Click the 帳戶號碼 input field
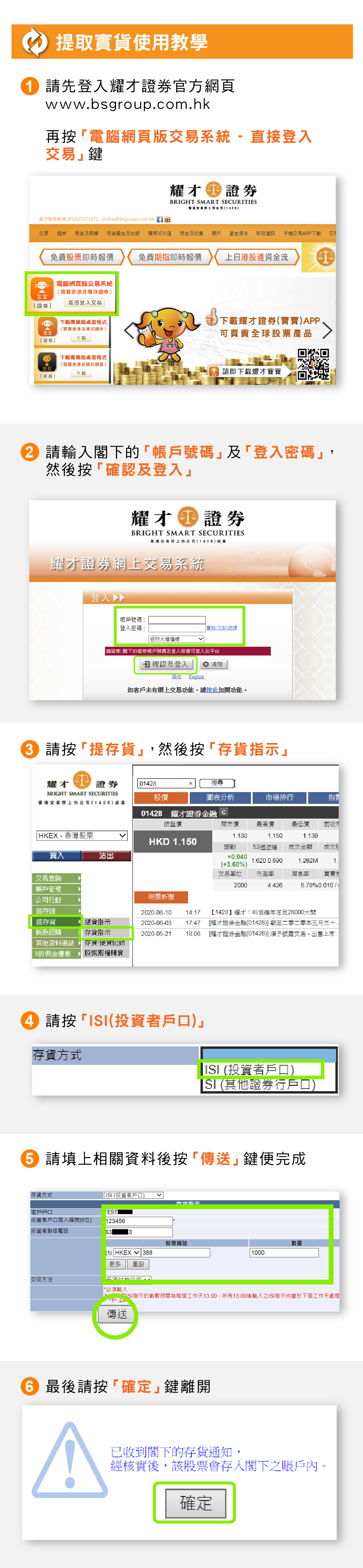 177,620
